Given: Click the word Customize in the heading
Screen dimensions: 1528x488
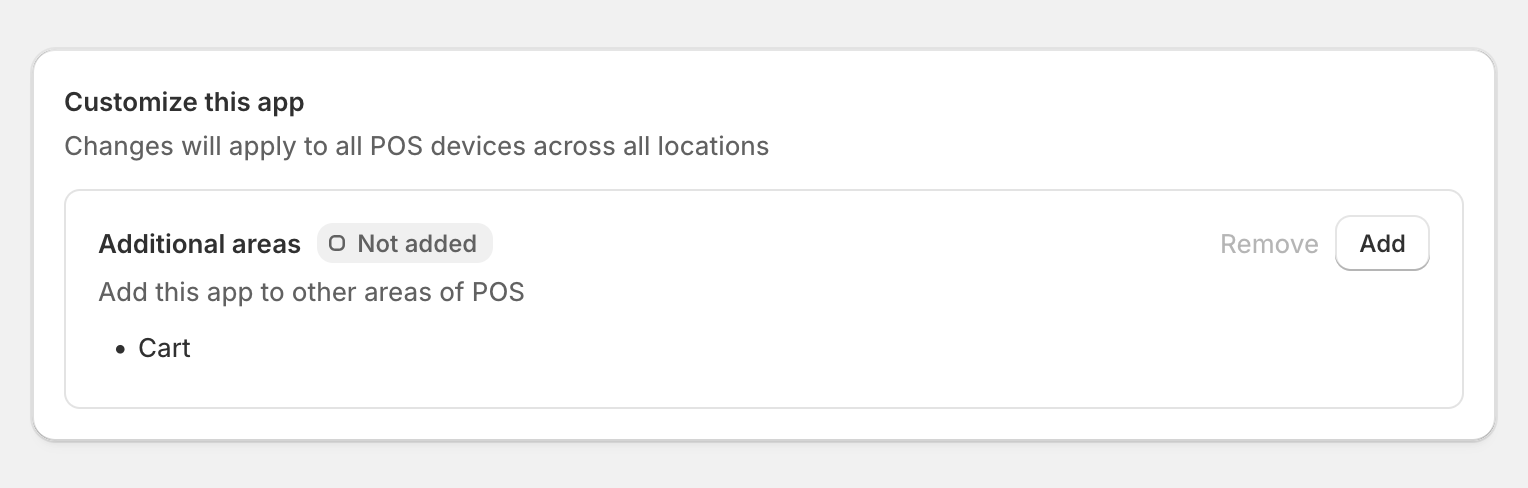Looking at the screenshot, I should (127, 102).
